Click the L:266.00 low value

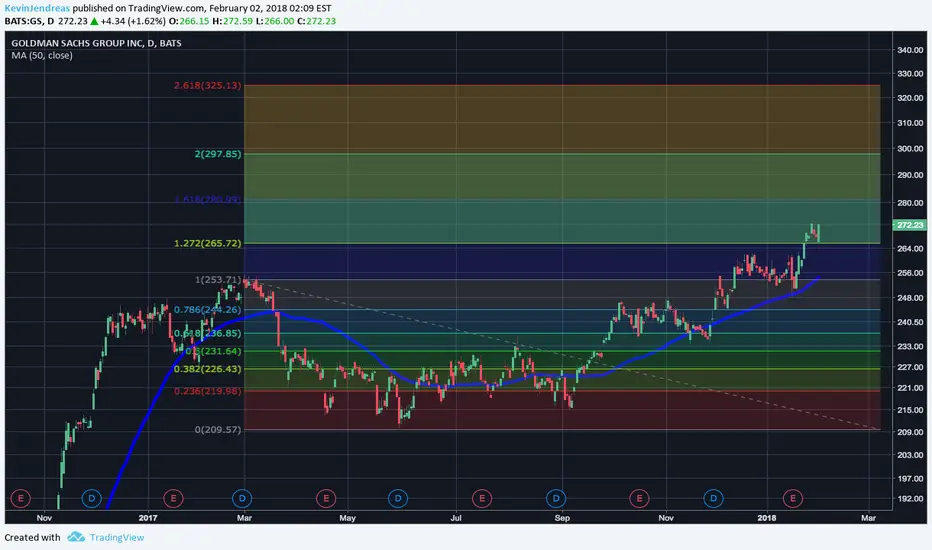click(275, 21)
